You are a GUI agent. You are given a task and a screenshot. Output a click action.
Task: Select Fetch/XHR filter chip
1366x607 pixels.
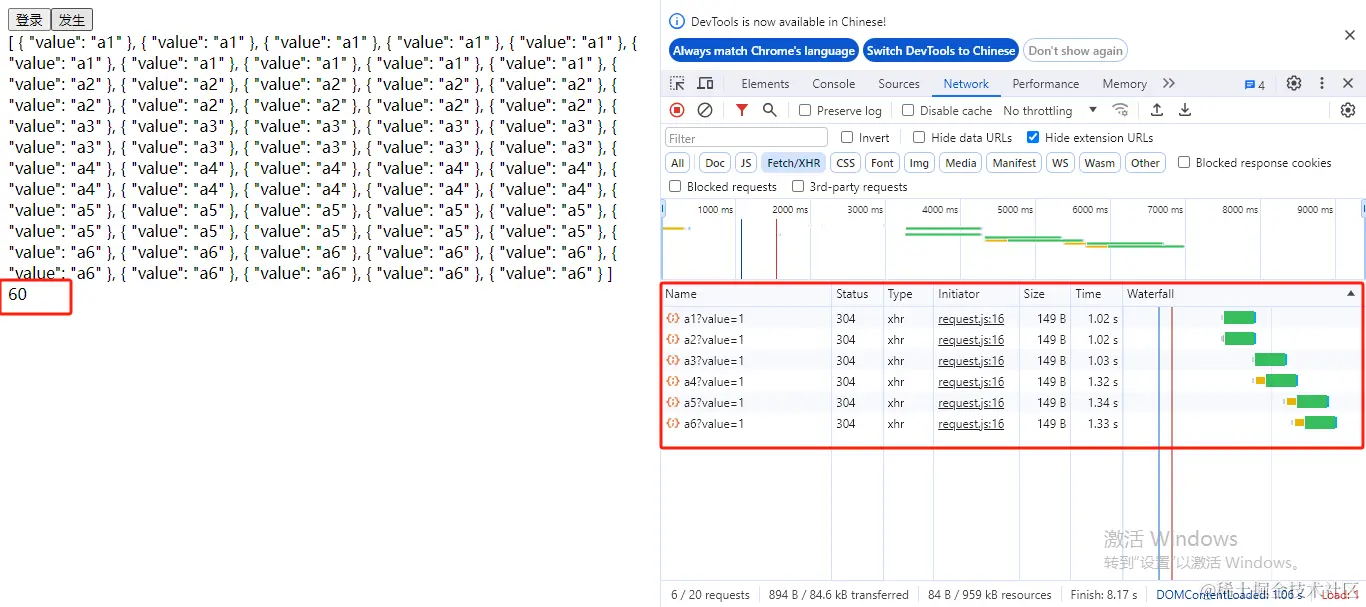(794, 163)
